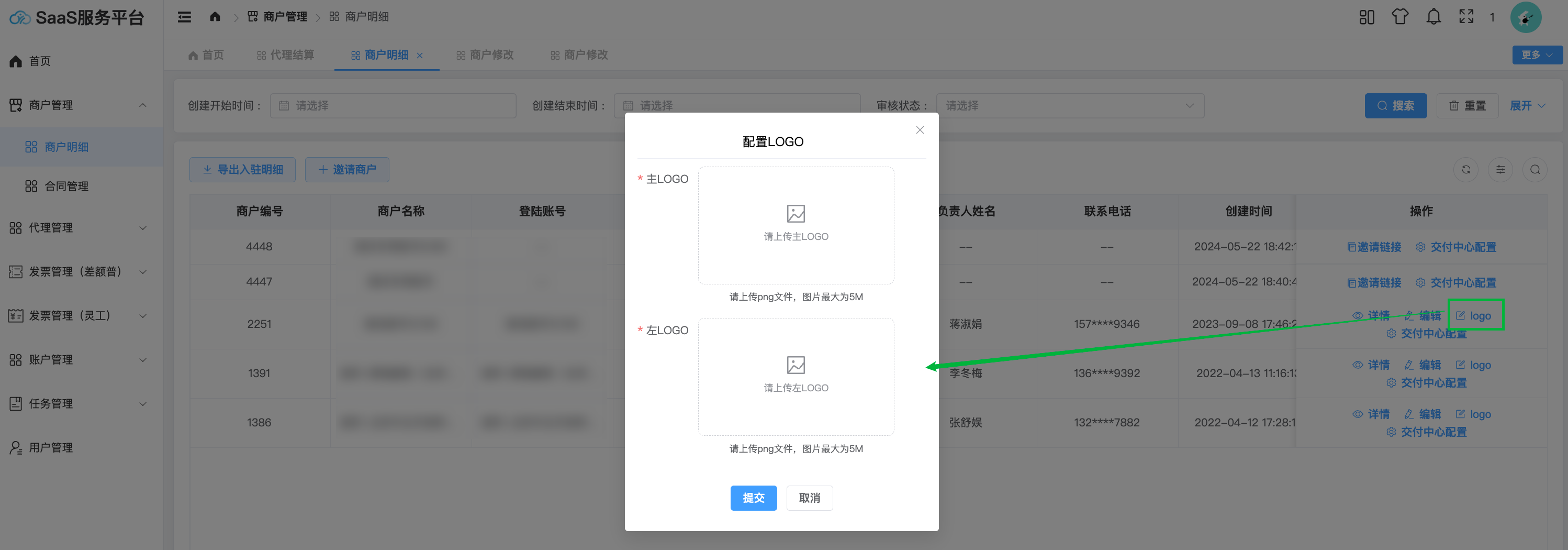
Task: Click the 创建开始时间 date field
Action: [x=393, y=106]
